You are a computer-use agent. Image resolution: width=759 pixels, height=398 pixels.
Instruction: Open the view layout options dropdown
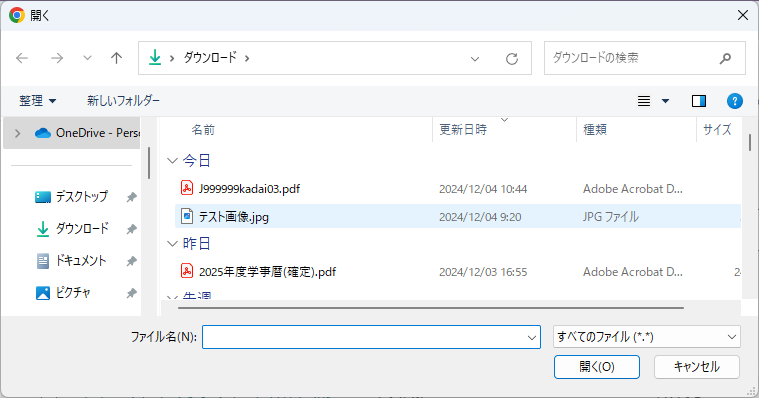[665, 101]
